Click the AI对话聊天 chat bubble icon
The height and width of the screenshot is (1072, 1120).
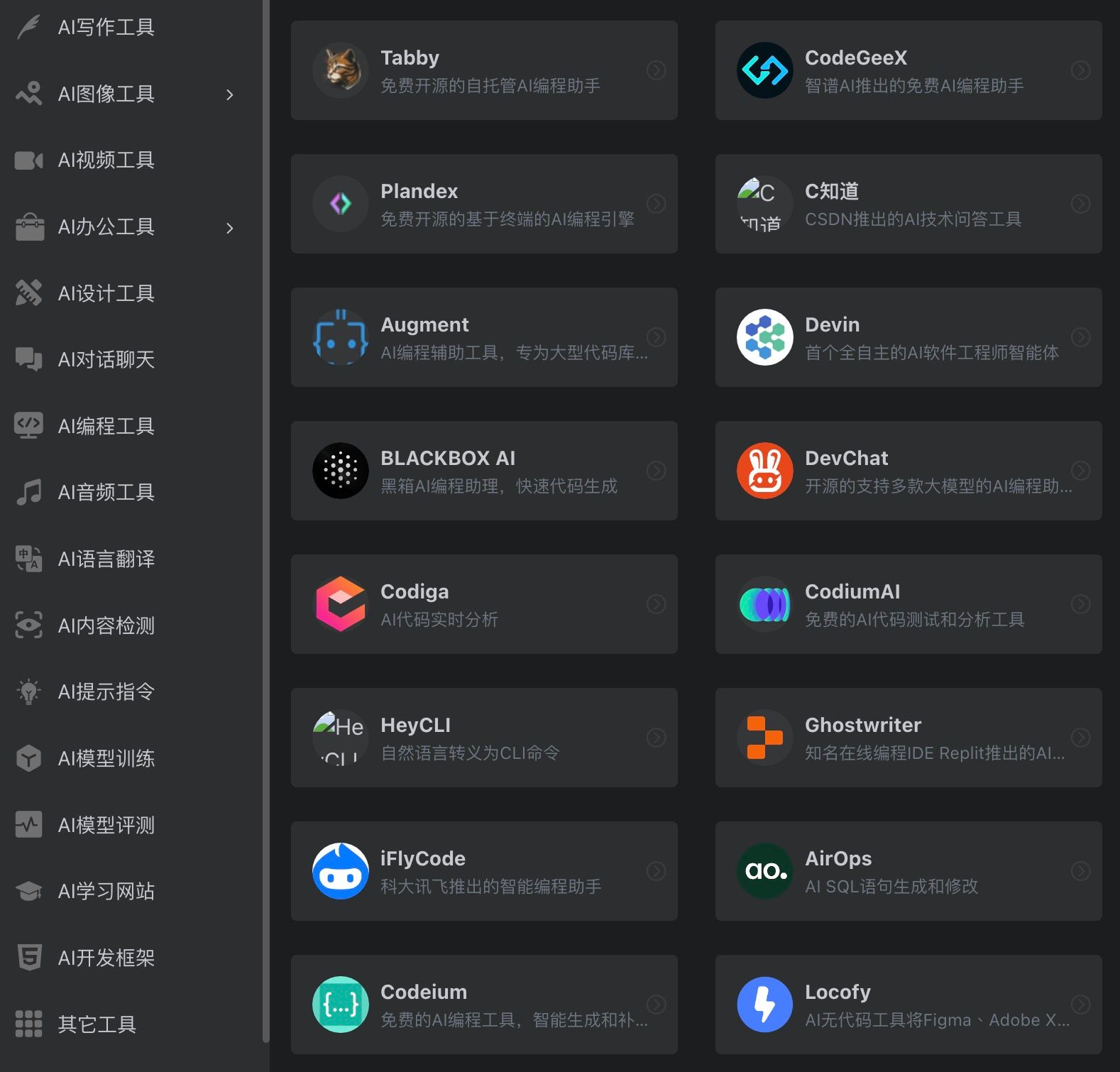click(x=28, y=359)
